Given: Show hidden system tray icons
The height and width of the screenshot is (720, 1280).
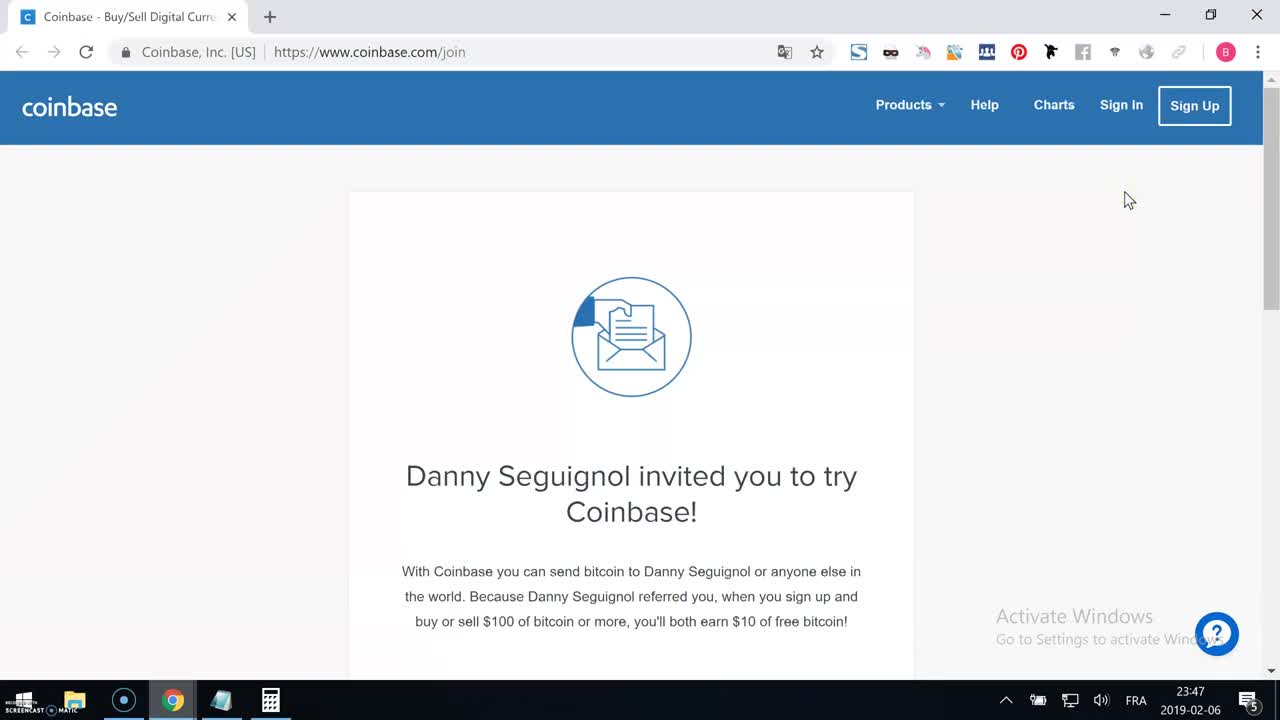Looking at the screenshot, I should click(1006, 700).
